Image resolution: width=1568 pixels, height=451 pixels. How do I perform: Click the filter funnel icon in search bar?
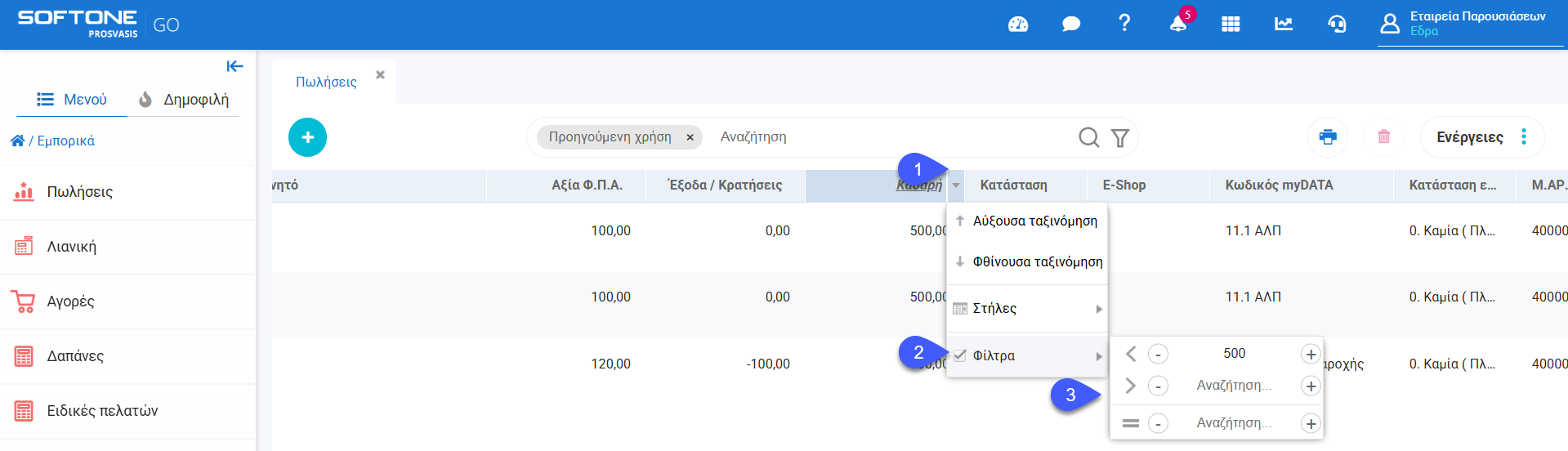(1120, 138)
